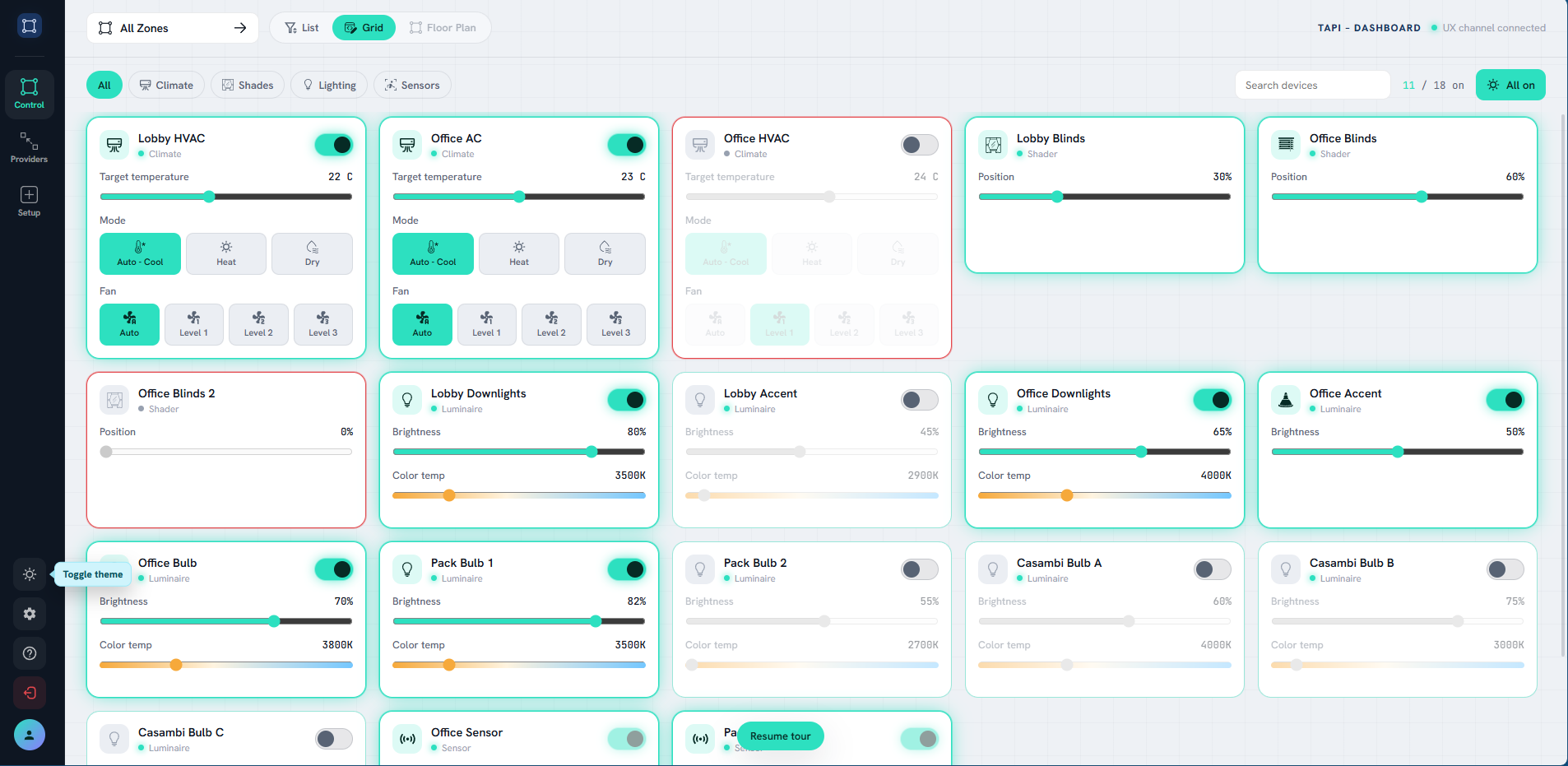Switch on Casambi Bulb A

(x=1213, y=569)
